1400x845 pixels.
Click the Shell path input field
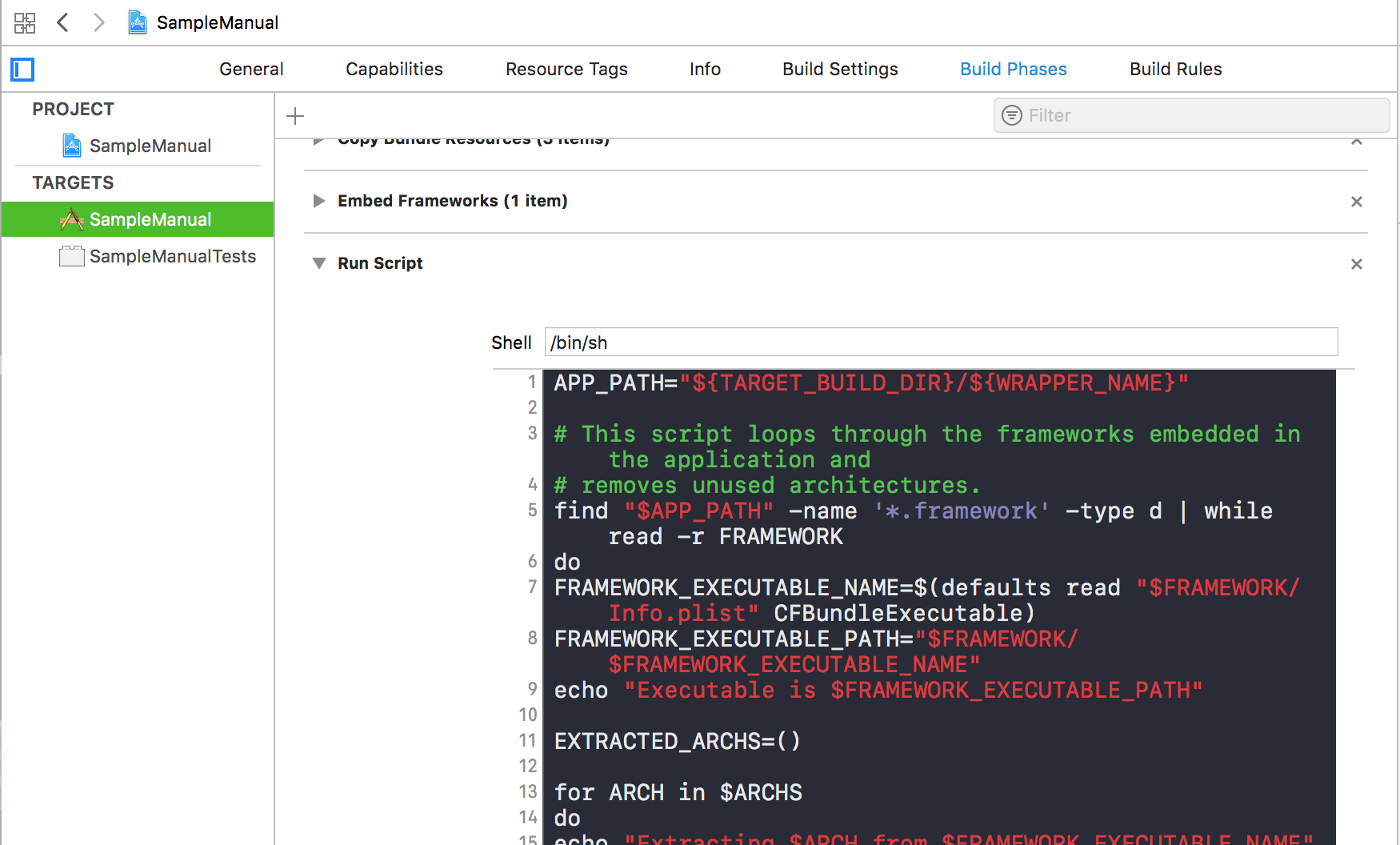940,342
